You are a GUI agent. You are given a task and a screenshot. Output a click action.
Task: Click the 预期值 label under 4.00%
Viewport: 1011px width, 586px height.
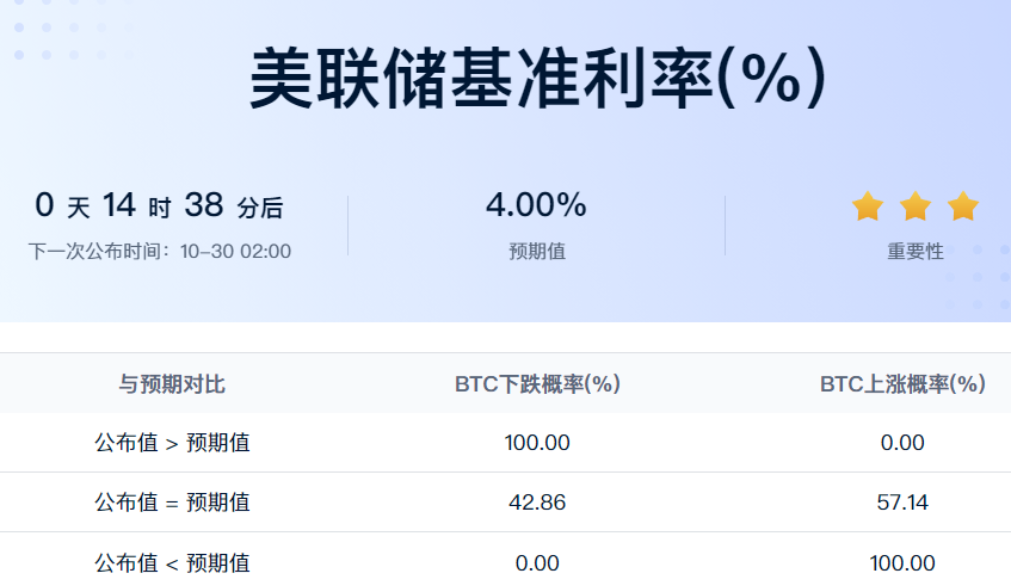pyautogui.click(x=537, y=252)
